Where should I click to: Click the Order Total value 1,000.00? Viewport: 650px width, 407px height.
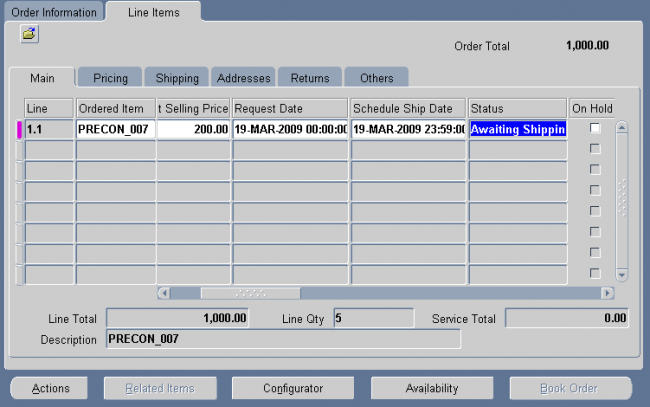[x=587, y=45]
